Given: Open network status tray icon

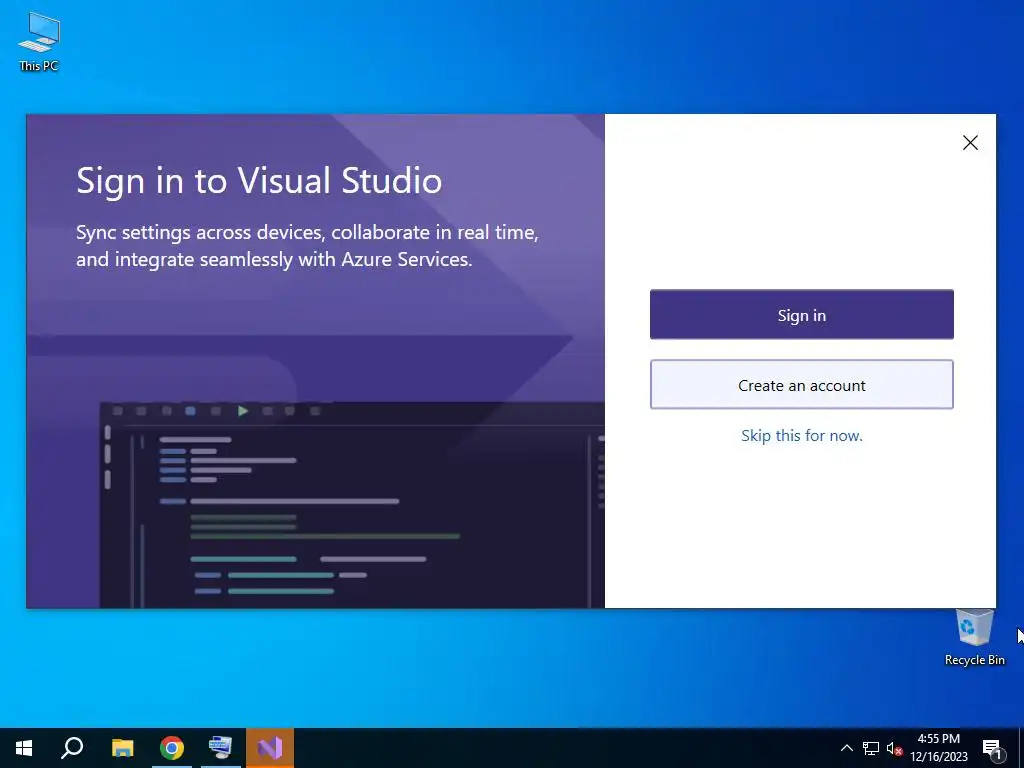Looking at the screenshot, I should (x=871, y=748).
